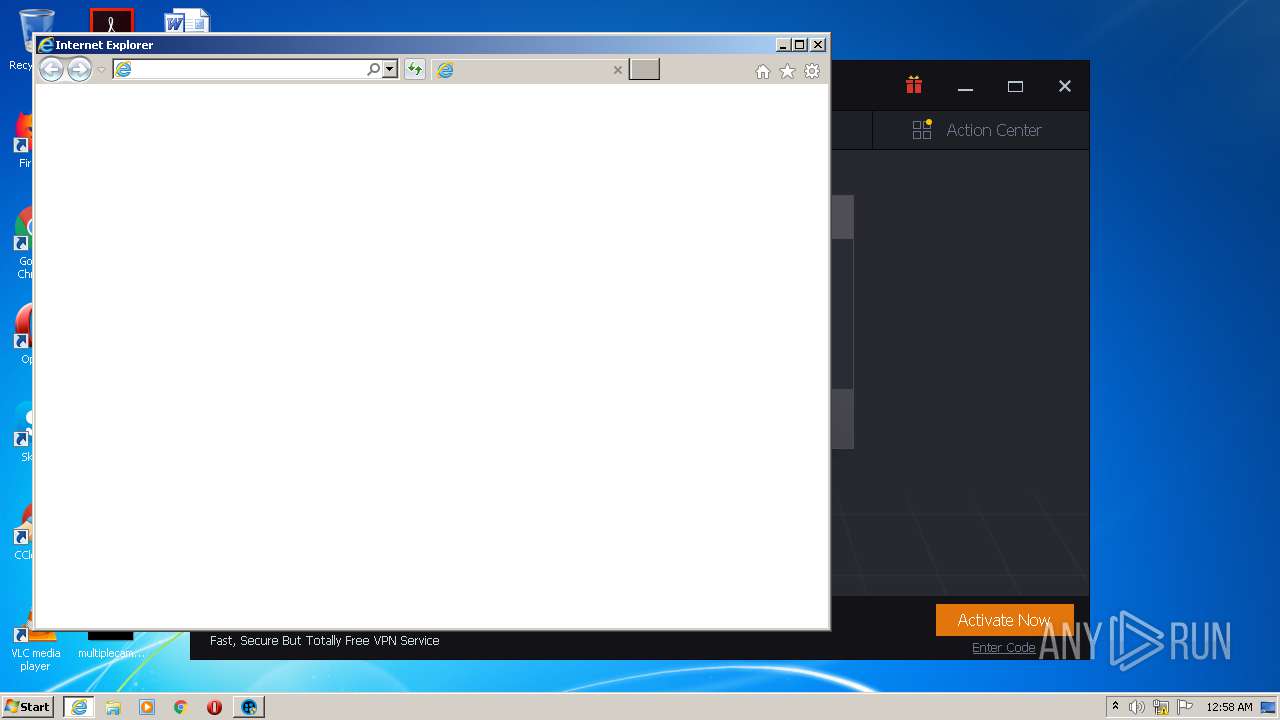Open Opera from the taskbar
This screenshot has height=720, width=1280.
214,707
